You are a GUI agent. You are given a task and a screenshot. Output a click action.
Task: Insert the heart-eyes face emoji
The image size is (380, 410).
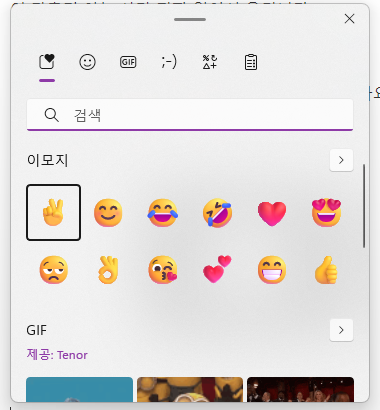(326, 212)
